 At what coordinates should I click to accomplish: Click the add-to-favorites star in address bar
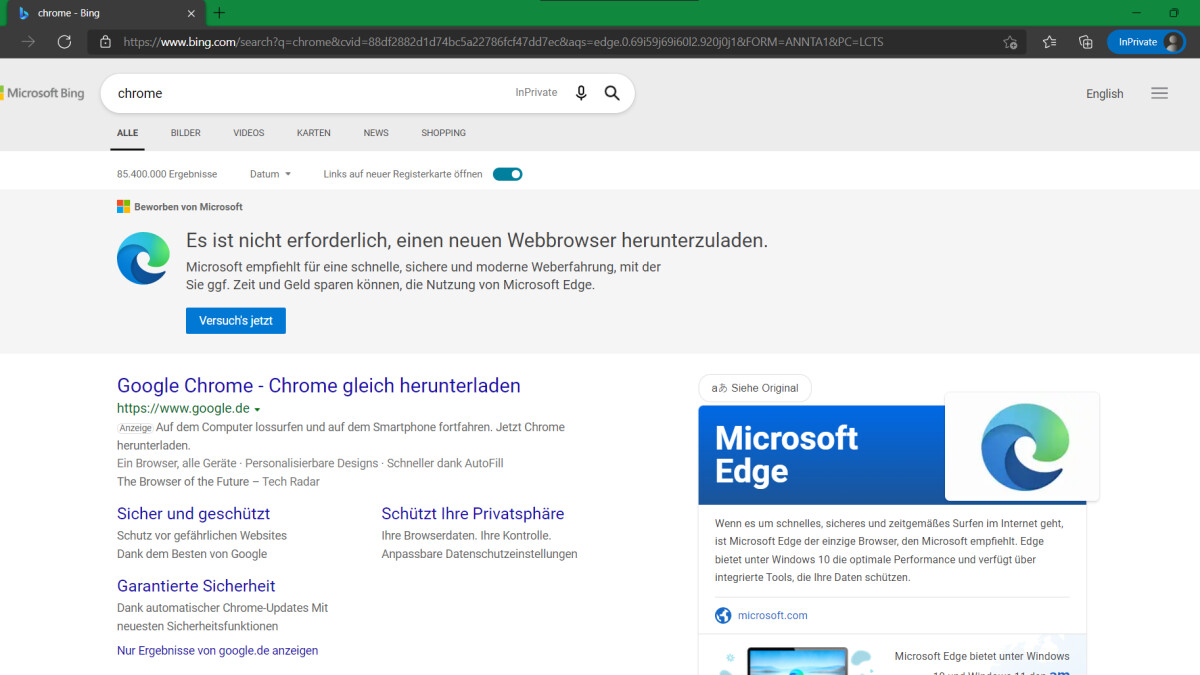pyautogui.click(x=1010, y=42)
